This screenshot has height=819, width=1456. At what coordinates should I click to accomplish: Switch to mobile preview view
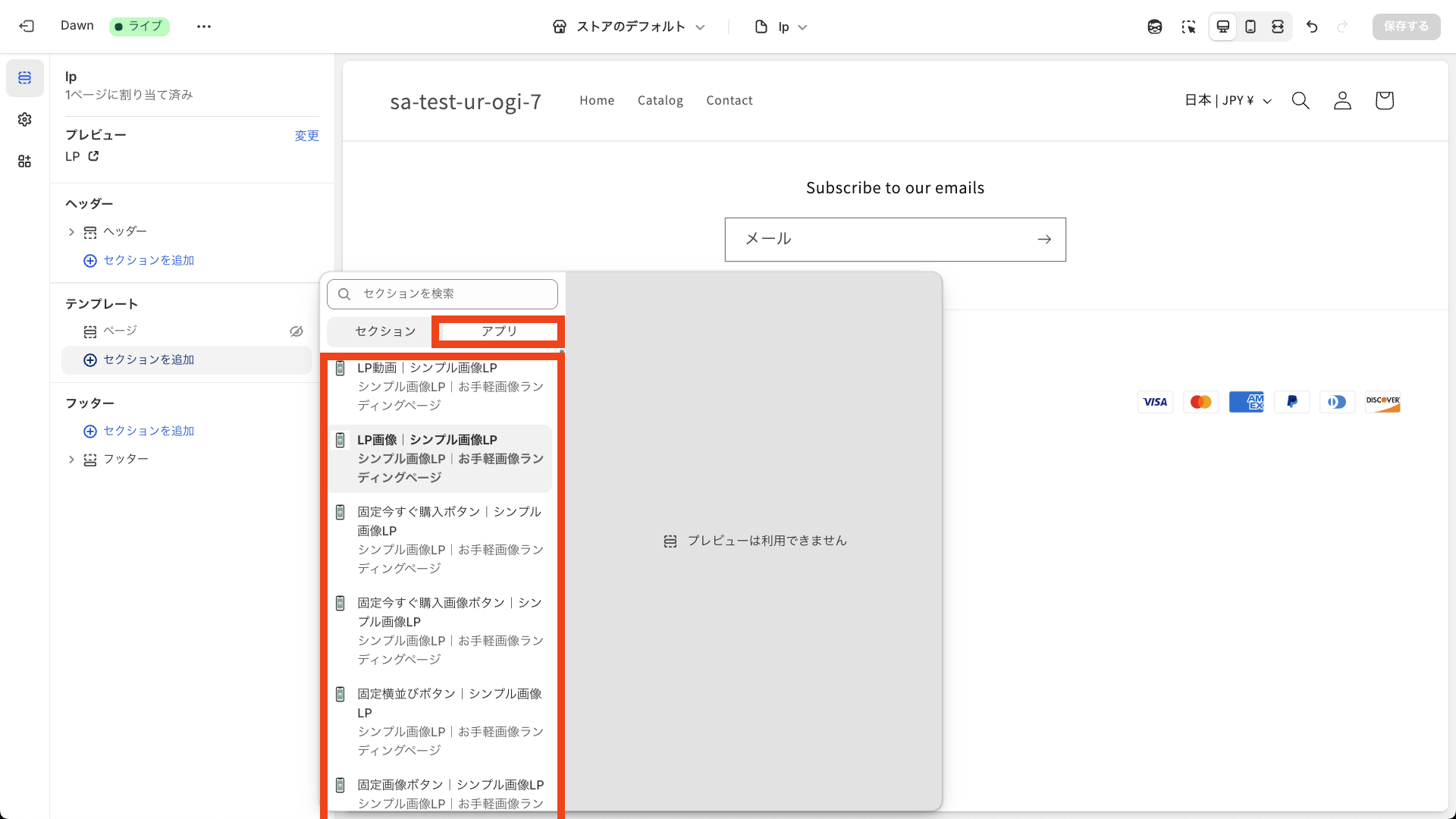[x=1250, y=27]
